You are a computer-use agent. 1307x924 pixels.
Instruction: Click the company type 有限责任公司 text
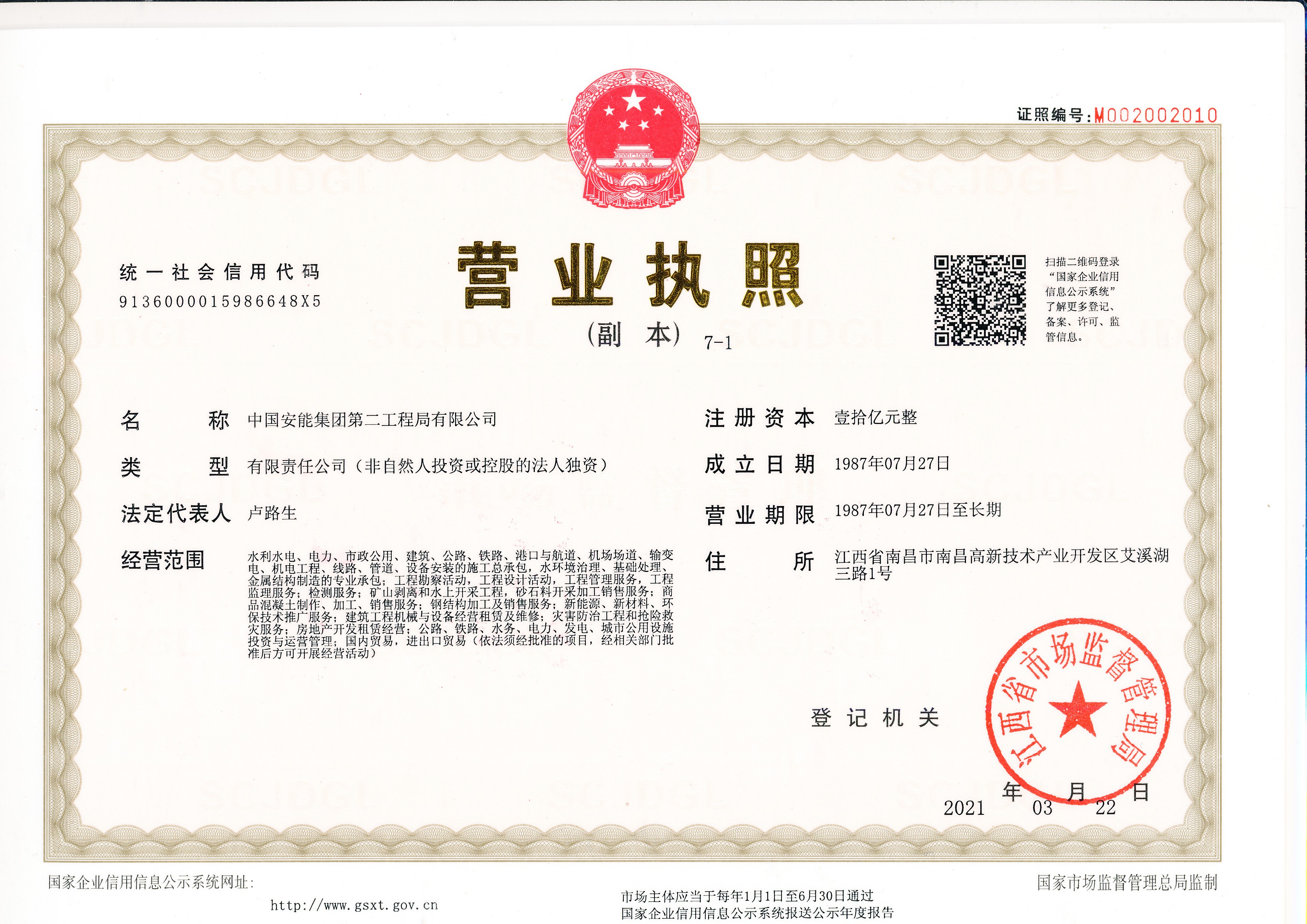click(297, 466)
